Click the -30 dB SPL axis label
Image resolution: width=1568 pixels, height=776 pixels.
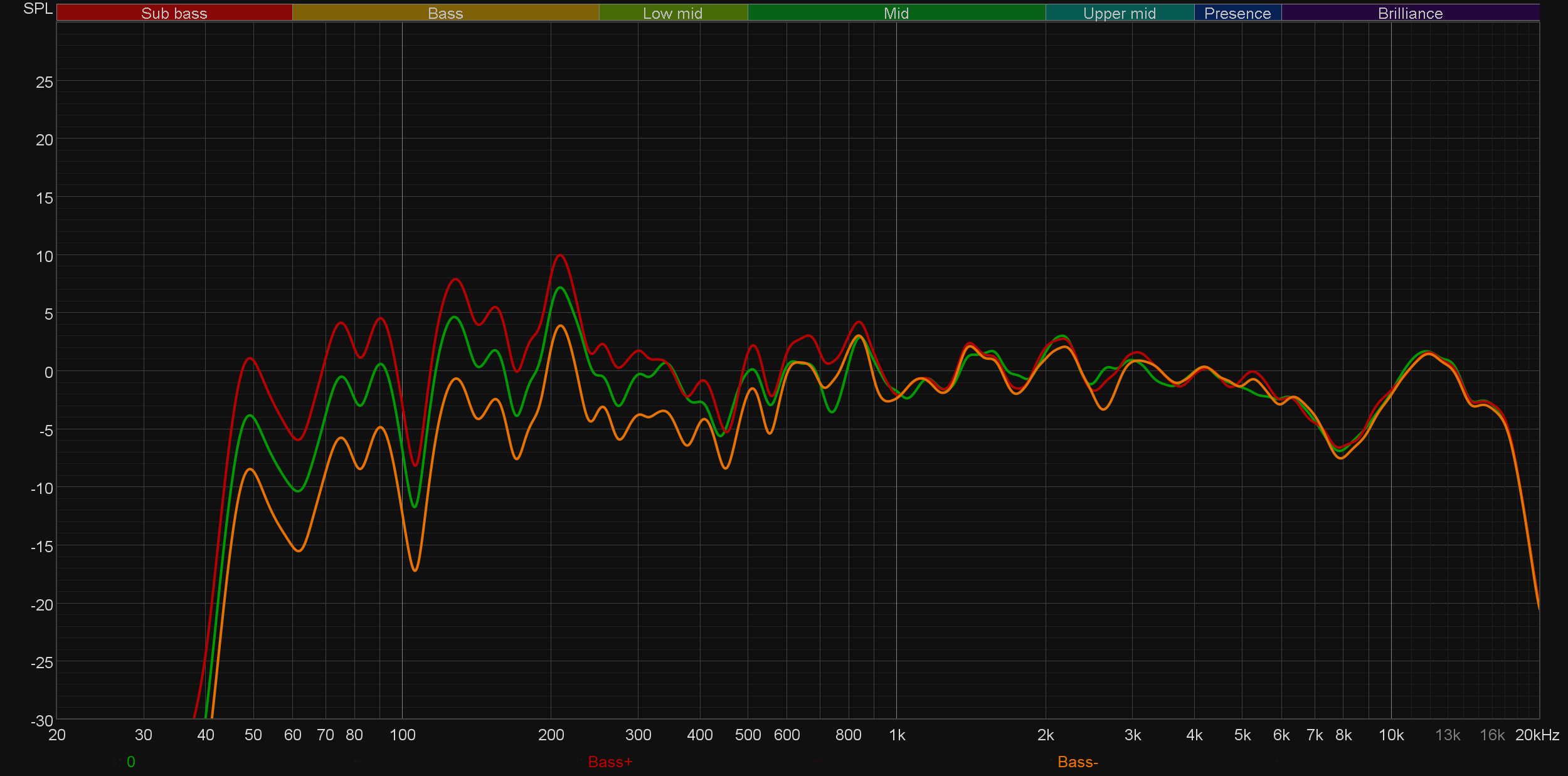point(41,721)
